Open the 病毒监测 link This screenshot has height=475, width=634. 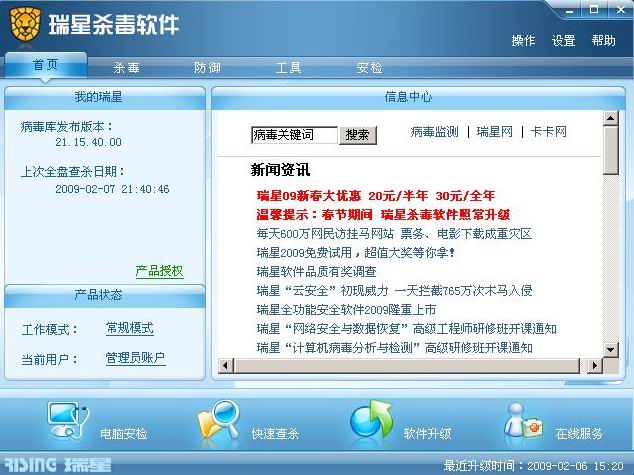434,132
